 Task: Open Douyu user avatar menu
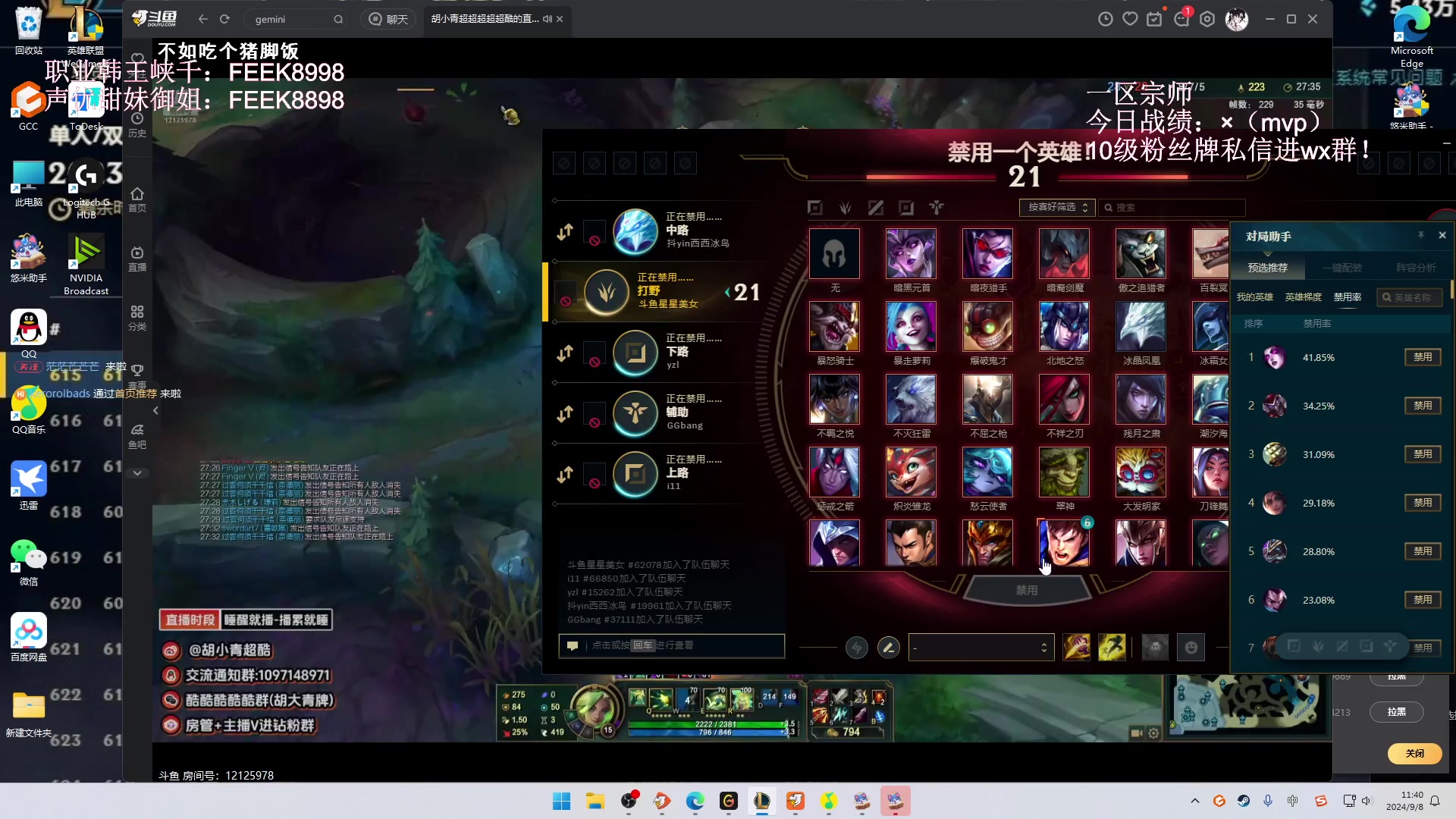pos(1237,19)
